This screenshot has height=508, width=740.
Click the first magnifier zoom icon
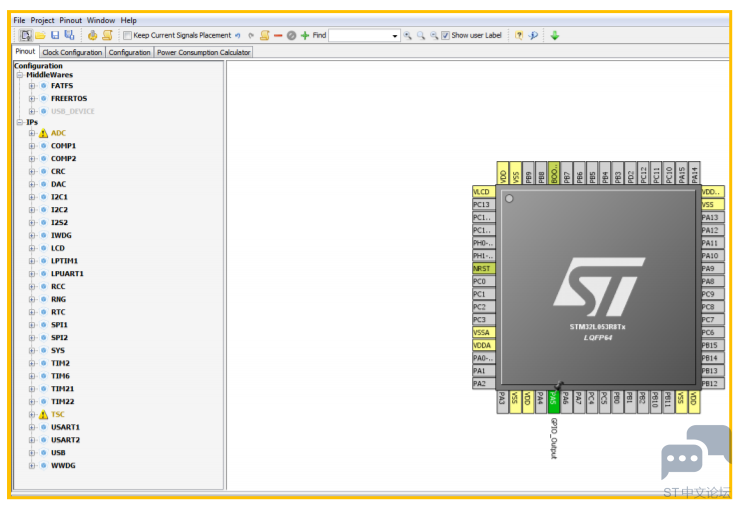click(408, 35)
